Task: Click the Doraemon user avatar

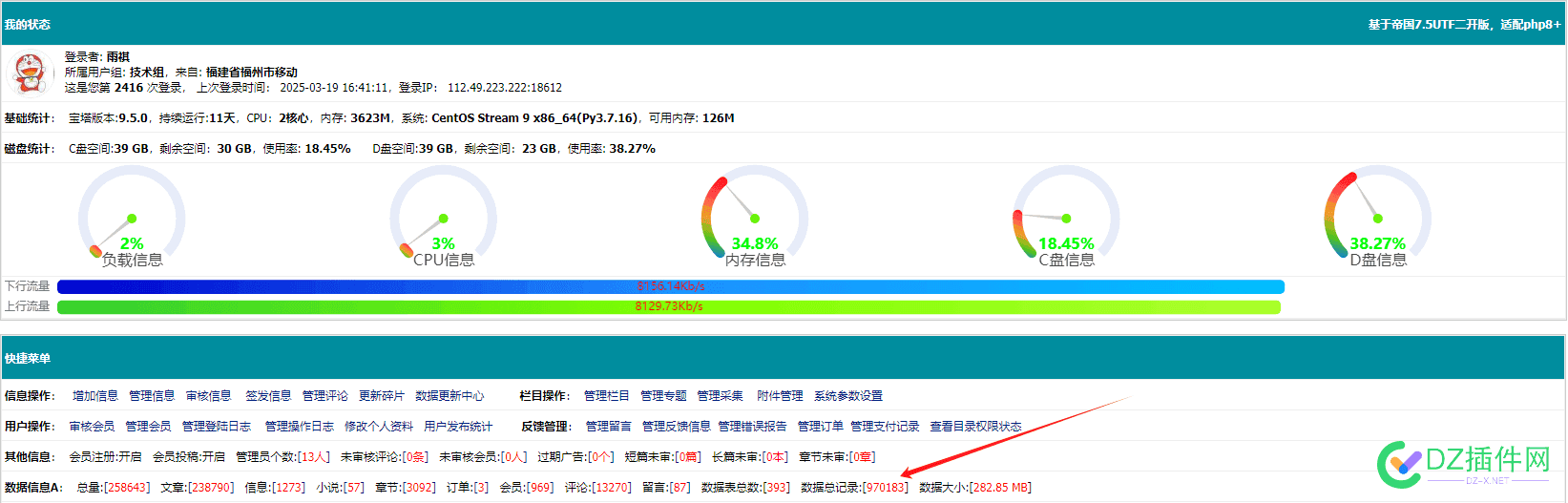Action: [29, 73]
